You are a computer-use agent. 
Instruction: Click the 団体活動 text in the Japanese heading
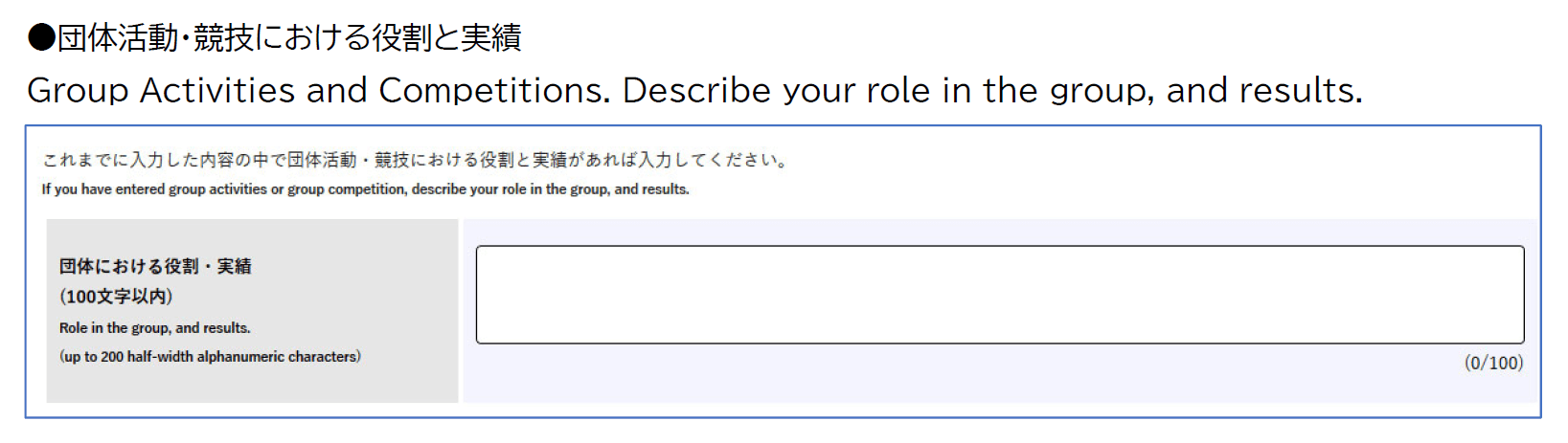(118, 37)
